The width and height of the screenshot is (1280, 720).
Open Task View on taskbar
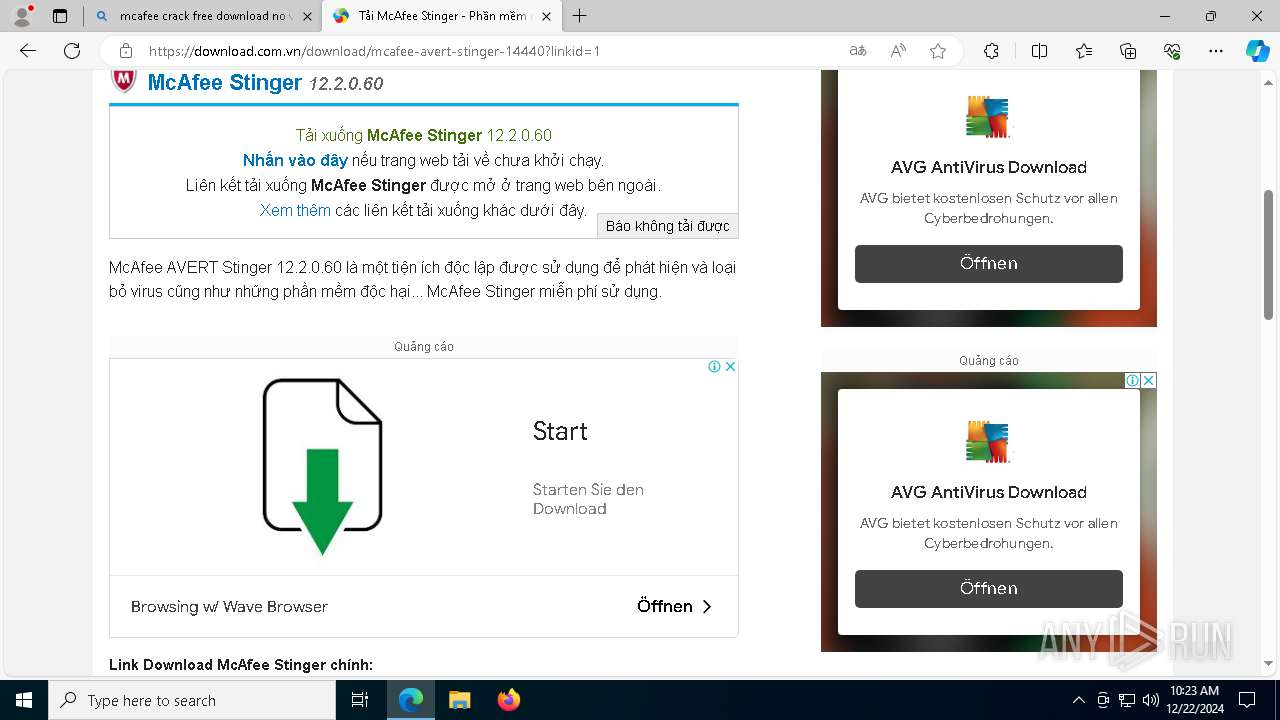360,700
